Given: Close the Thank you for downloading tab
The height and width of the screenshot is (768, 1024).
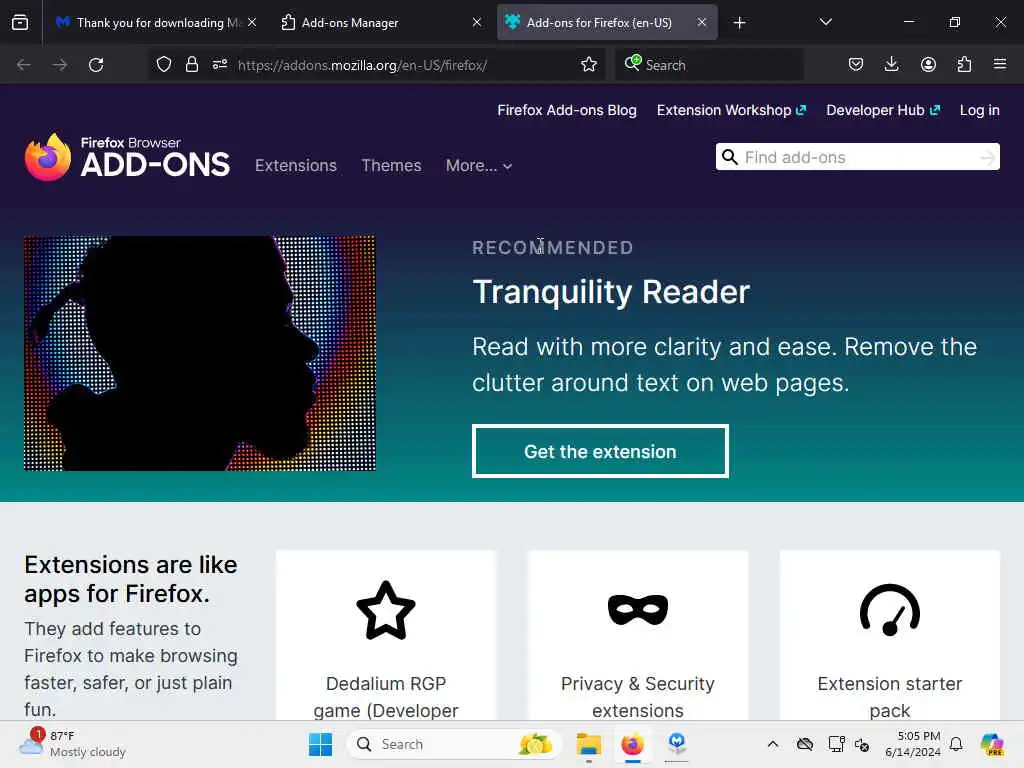Looking at the screenshot, I should [x=252, y=22].
